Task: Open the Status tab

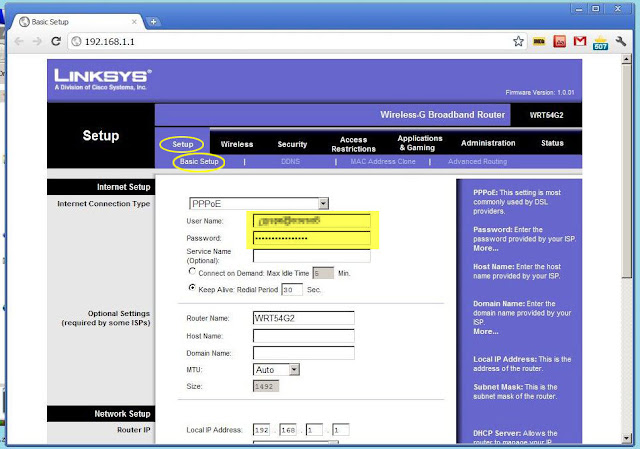Action: (x=552, y=143)
